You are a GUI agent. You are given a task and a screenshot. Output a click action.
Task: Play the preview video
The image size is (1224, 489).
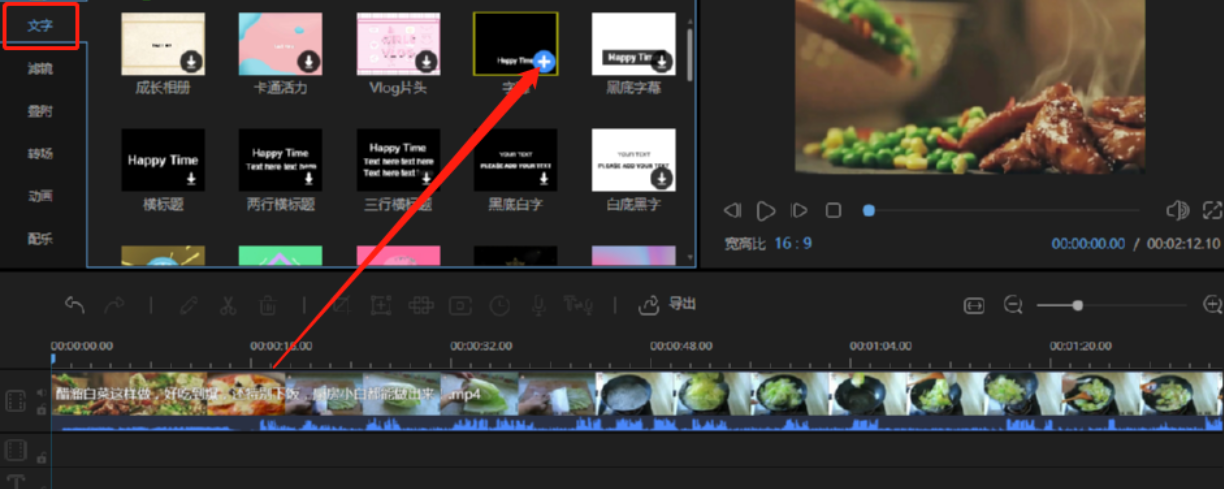tap(766, 210)
